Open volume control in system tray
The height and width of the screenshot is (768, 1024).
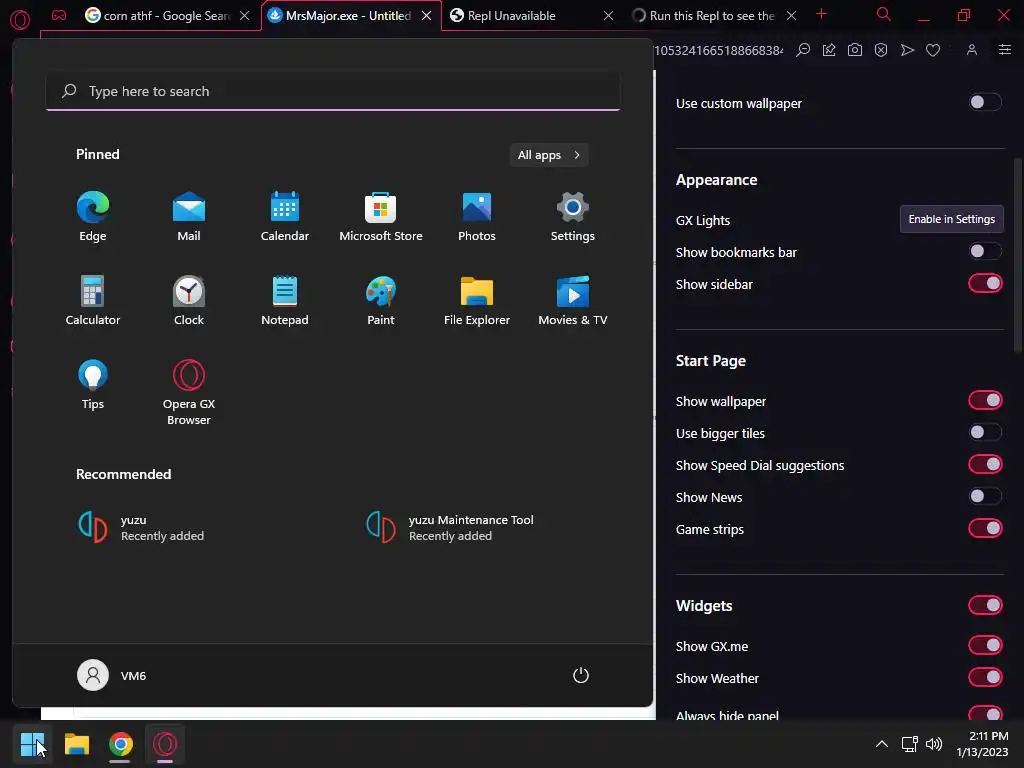[934, 744]
